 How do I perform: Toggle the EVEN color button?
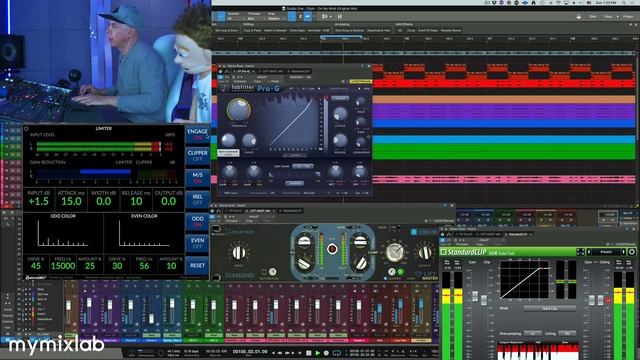198,243
